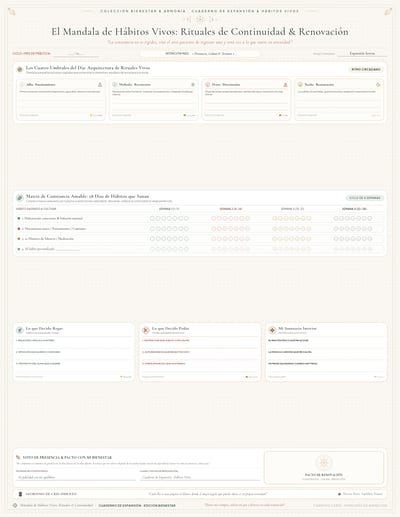Click the italic quote beneath the main title

click(x=200, y=42)
